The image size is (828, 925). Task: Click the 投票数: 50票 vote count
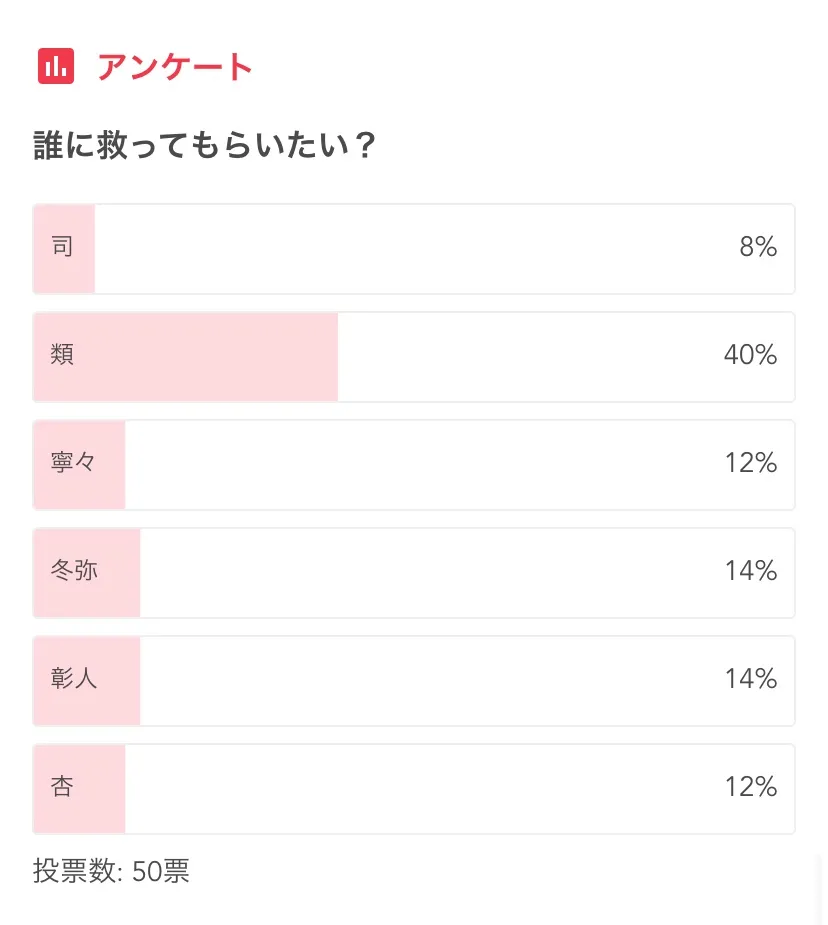tap(111, 871)
